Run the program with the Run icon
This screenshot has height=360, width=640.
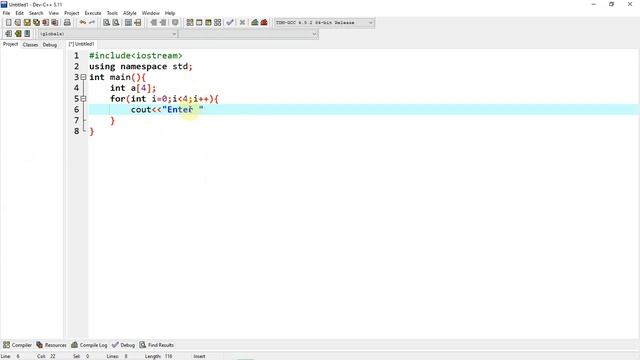(x=199, y=22)
